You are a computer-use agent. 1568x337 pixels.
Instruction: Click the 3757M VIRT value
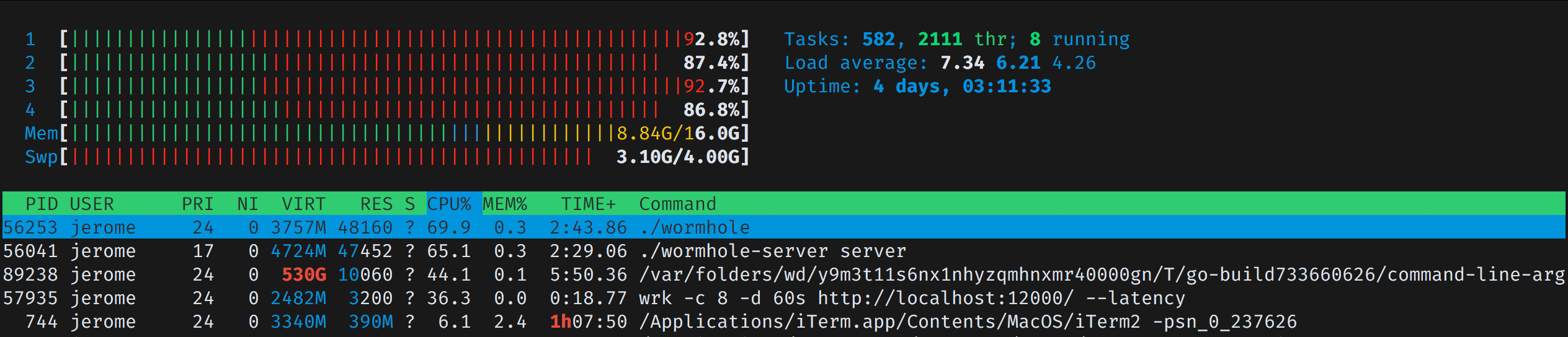click(298, 227)
